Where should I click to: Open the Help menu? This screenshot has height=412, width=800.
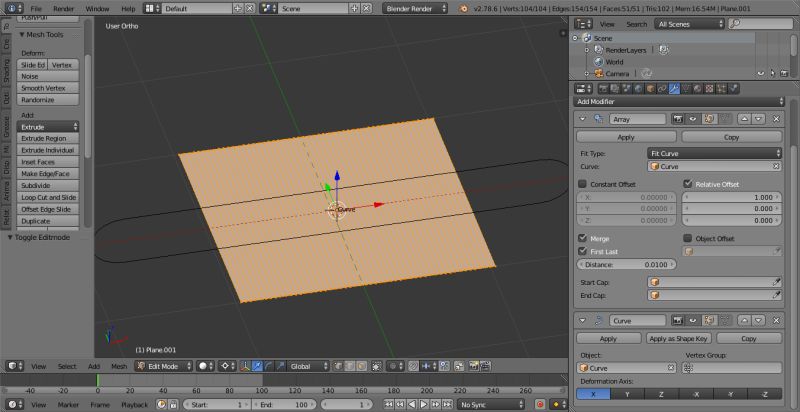coord(128,9)
